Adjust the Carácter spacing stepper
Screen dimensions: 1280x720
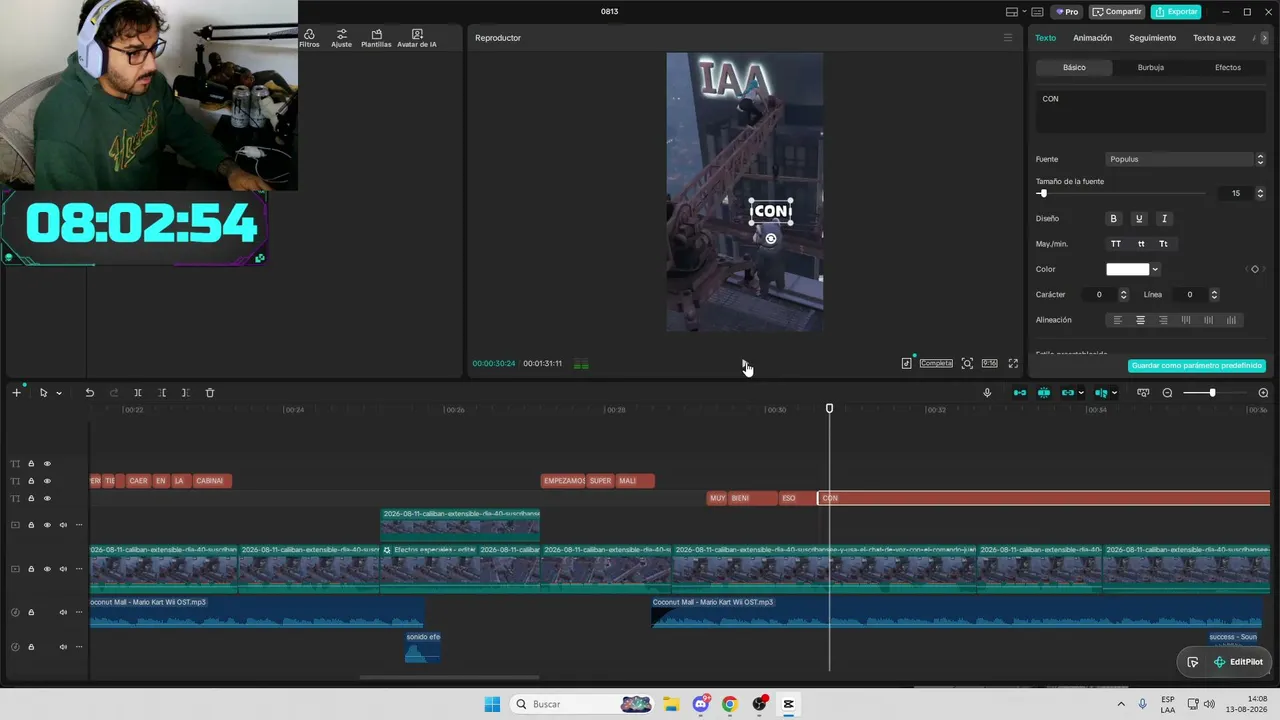tap(1123, 295)
